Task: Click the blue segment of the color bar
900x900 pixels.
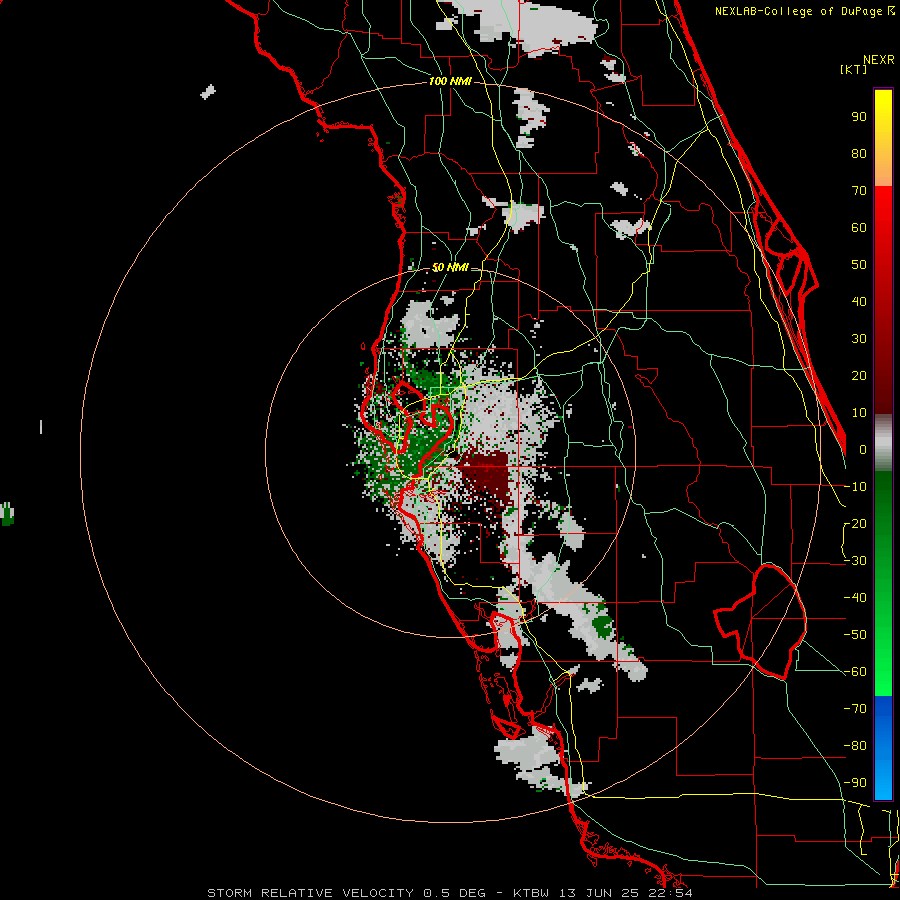Action: 883,747
